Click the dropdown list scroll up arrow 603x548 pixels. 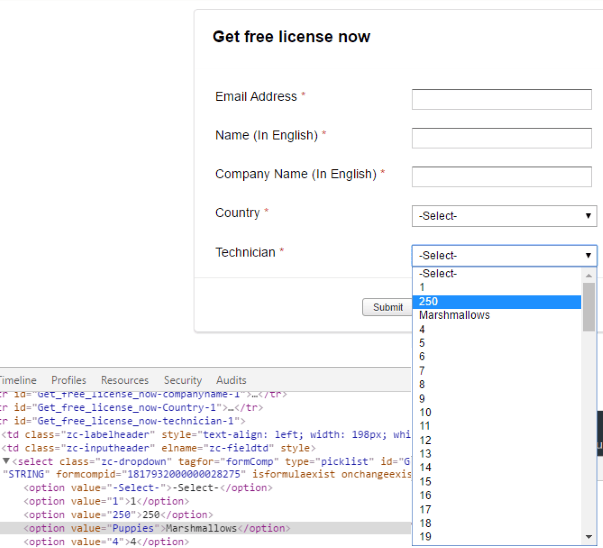click(588, 275)
